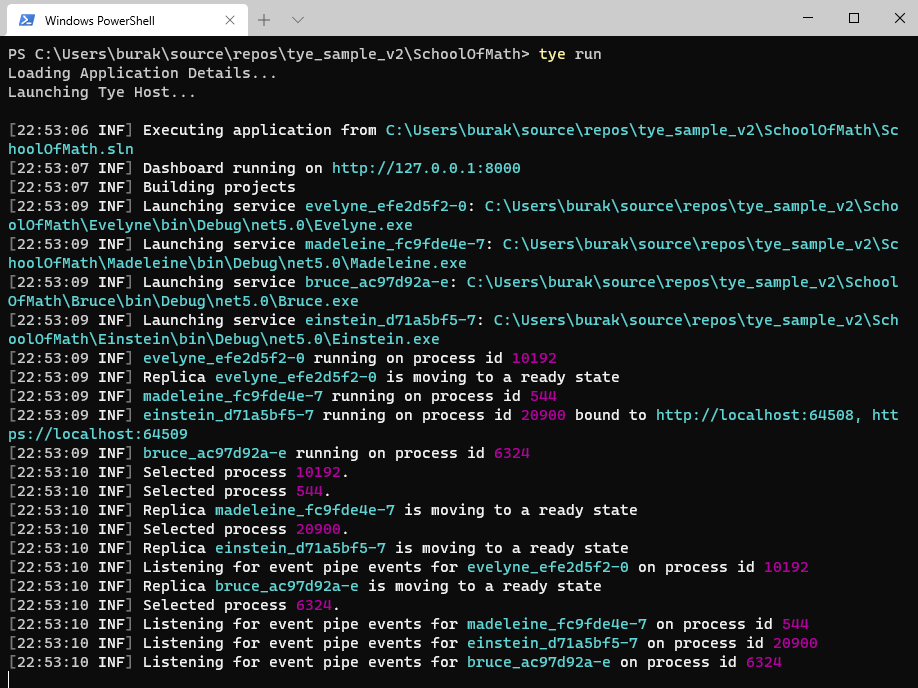The width and height of the screenshot is (918, 688).
Task: Click 'Launching Tye Host...' output line
Action: pyautogui.click(x=101, y=92)
